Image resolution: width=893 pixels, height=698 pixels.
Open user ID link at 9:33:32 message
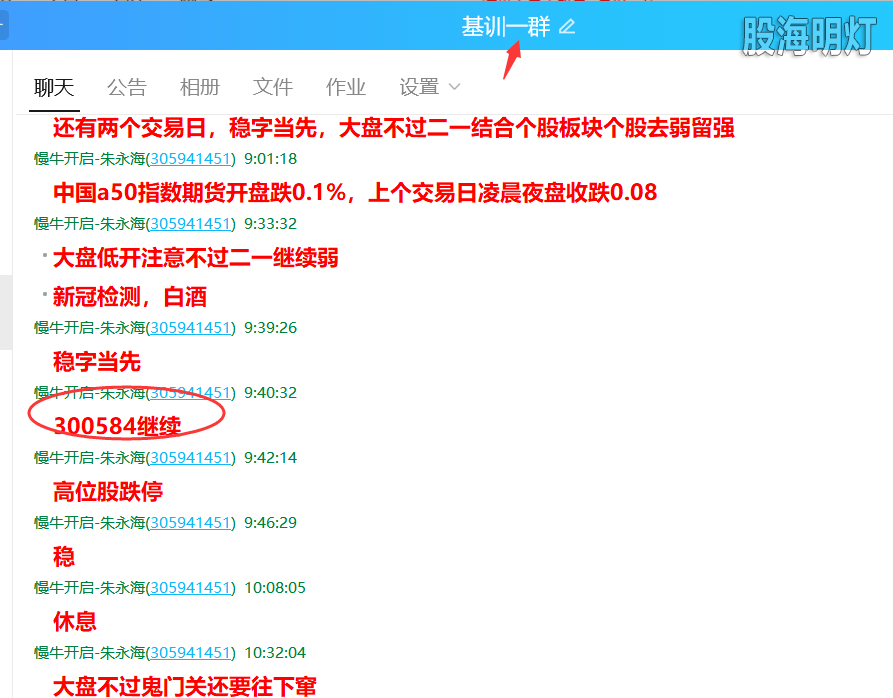pyautogui.click(x=191, y=224)
